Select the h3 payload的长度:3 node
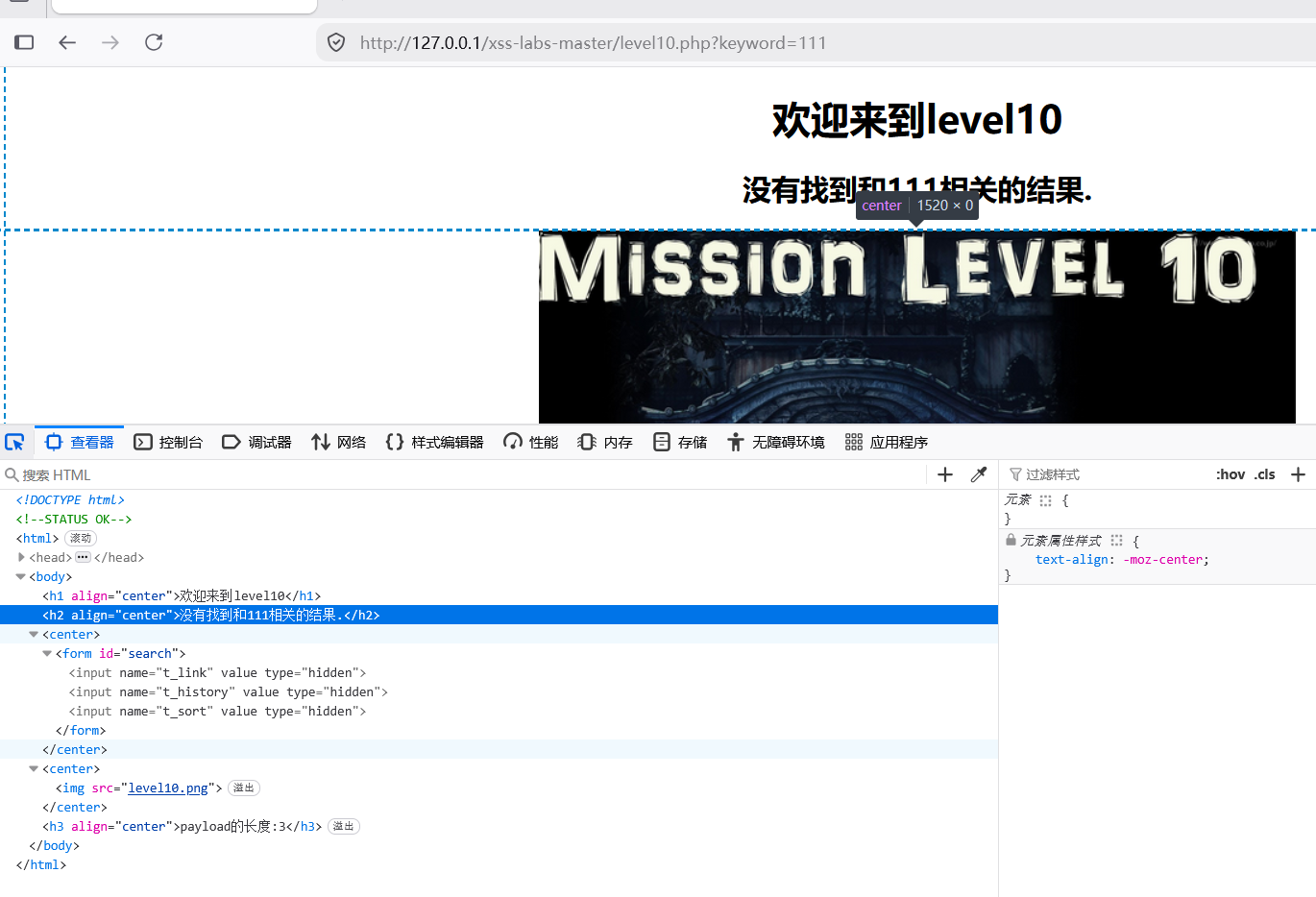The image size is (1316, 897). 183,826
